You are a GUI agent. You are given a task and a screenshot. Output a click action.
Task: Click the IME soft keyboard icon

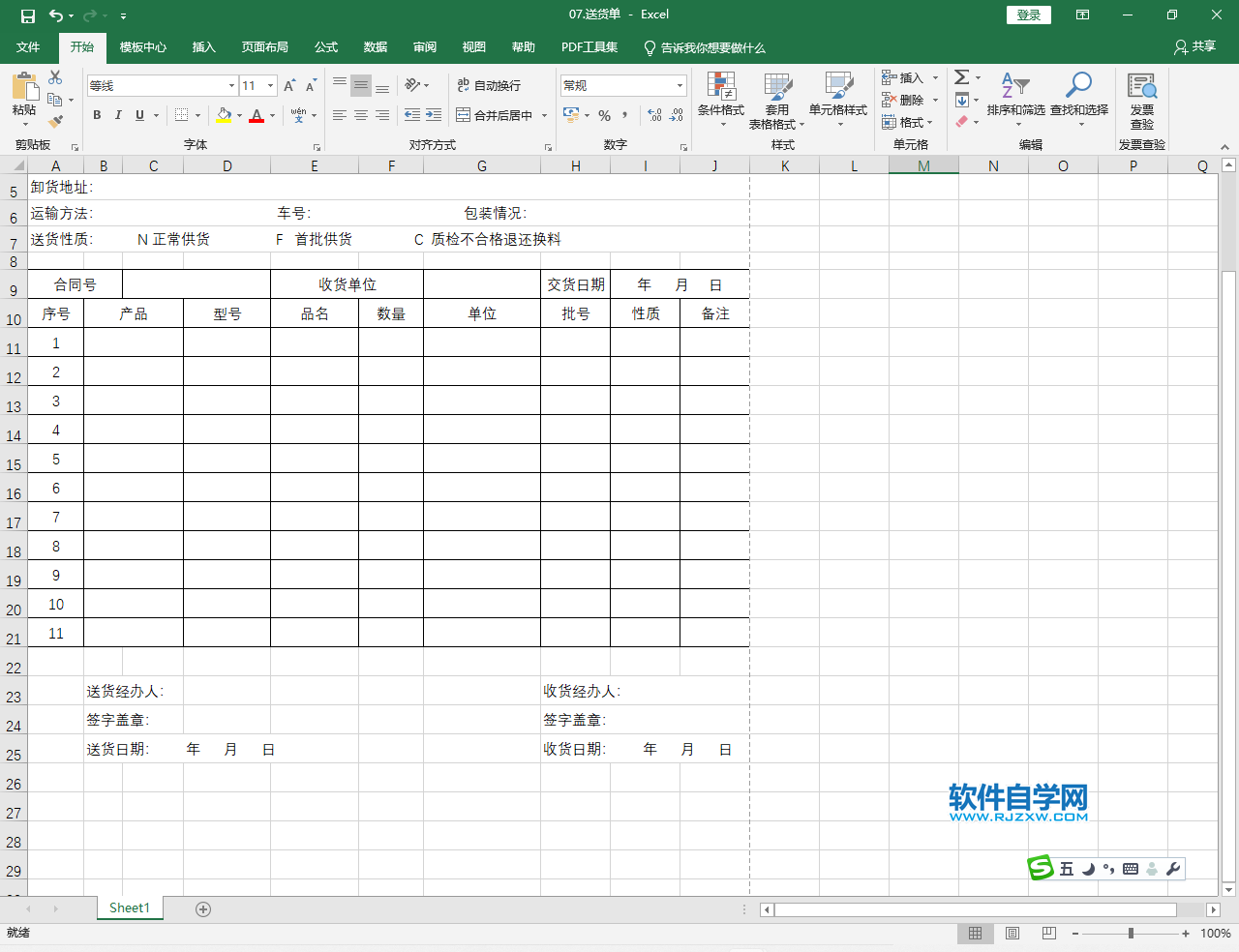tap(1131, 869)
